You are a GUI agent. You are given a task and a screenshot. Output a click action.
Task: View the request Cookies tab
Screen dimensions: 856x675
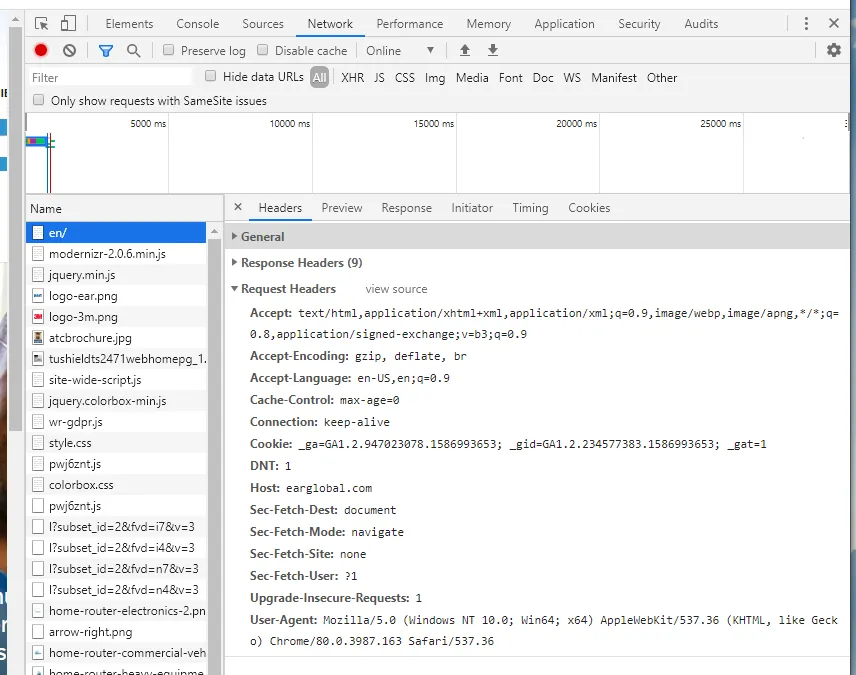click(589, 208)
